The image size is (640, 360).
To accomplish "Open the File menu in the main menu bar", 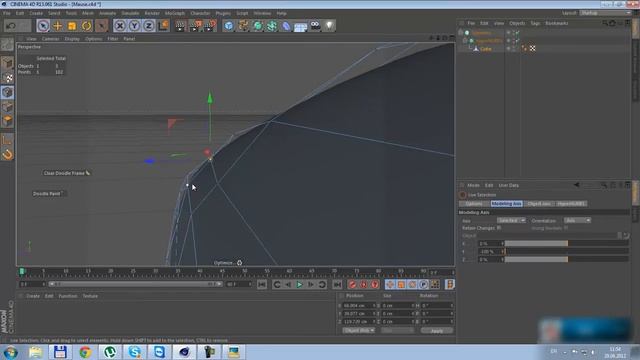I will (x=7, y=13).
